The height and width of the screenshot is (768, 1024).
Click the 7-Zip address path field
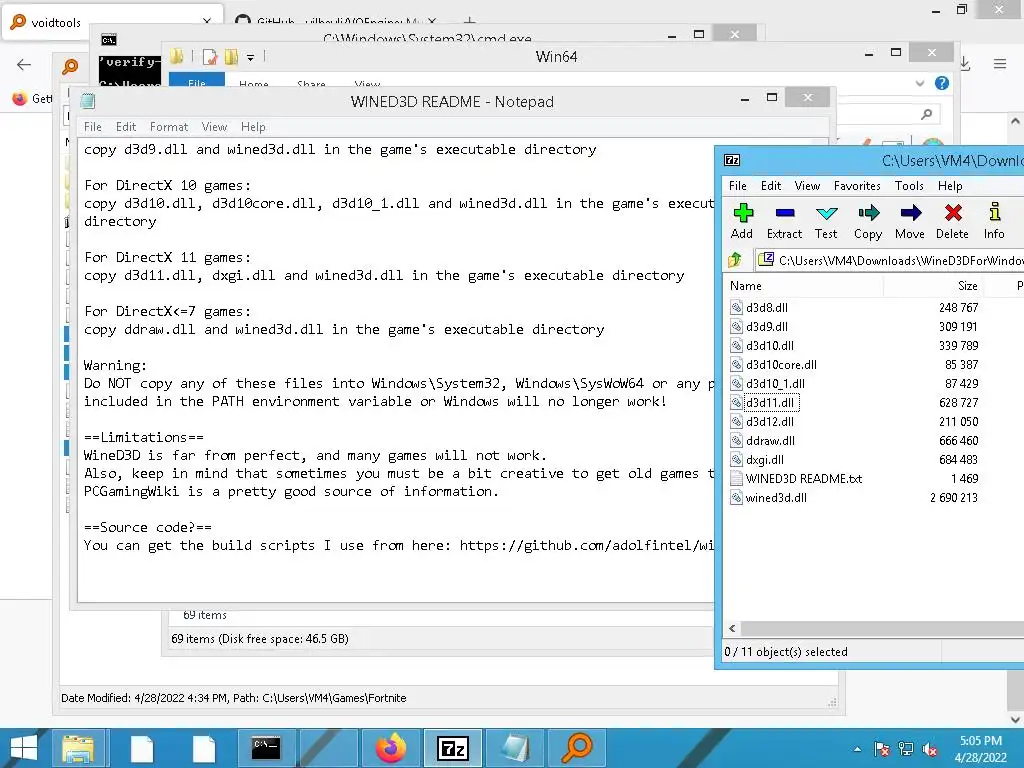889,260
